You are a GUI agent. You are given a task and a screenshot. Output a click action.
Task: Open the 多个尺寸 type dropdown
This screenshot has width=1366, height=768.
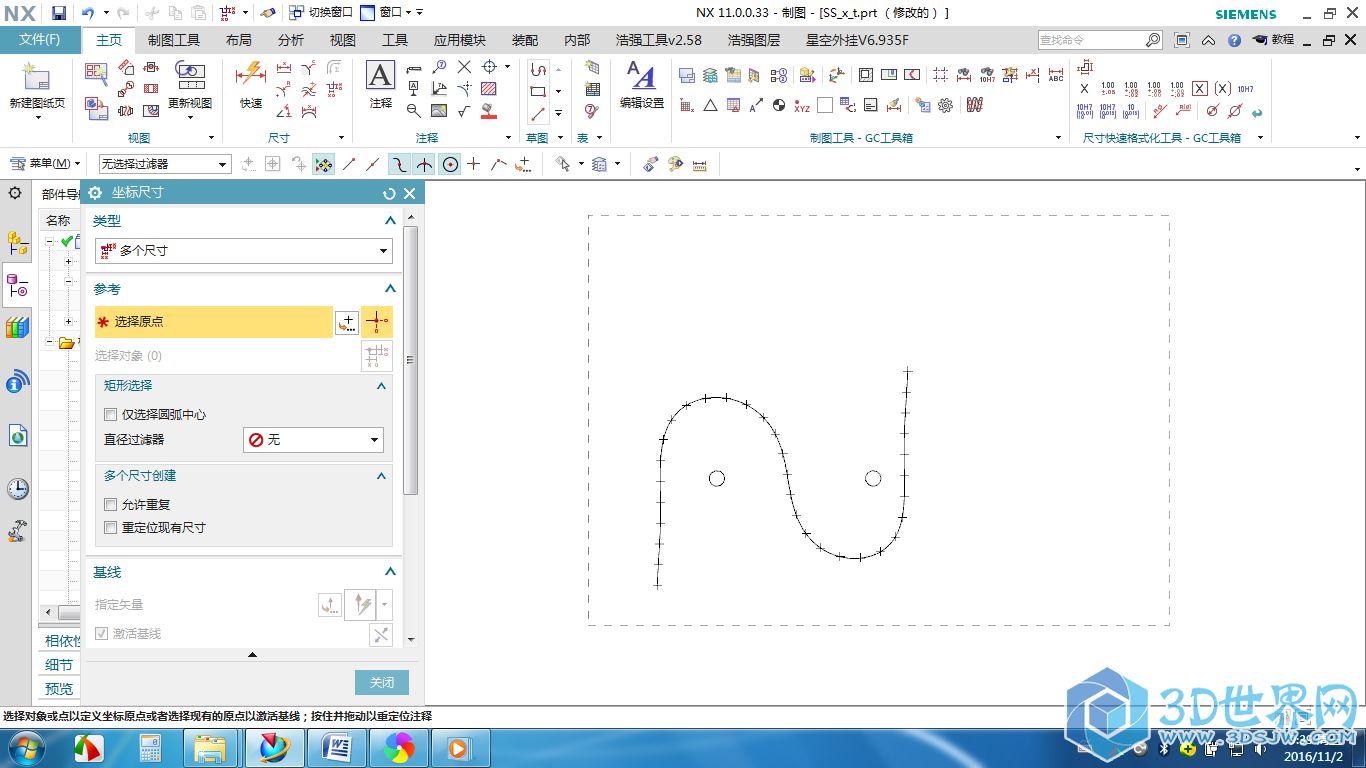(x=244, y=251)
